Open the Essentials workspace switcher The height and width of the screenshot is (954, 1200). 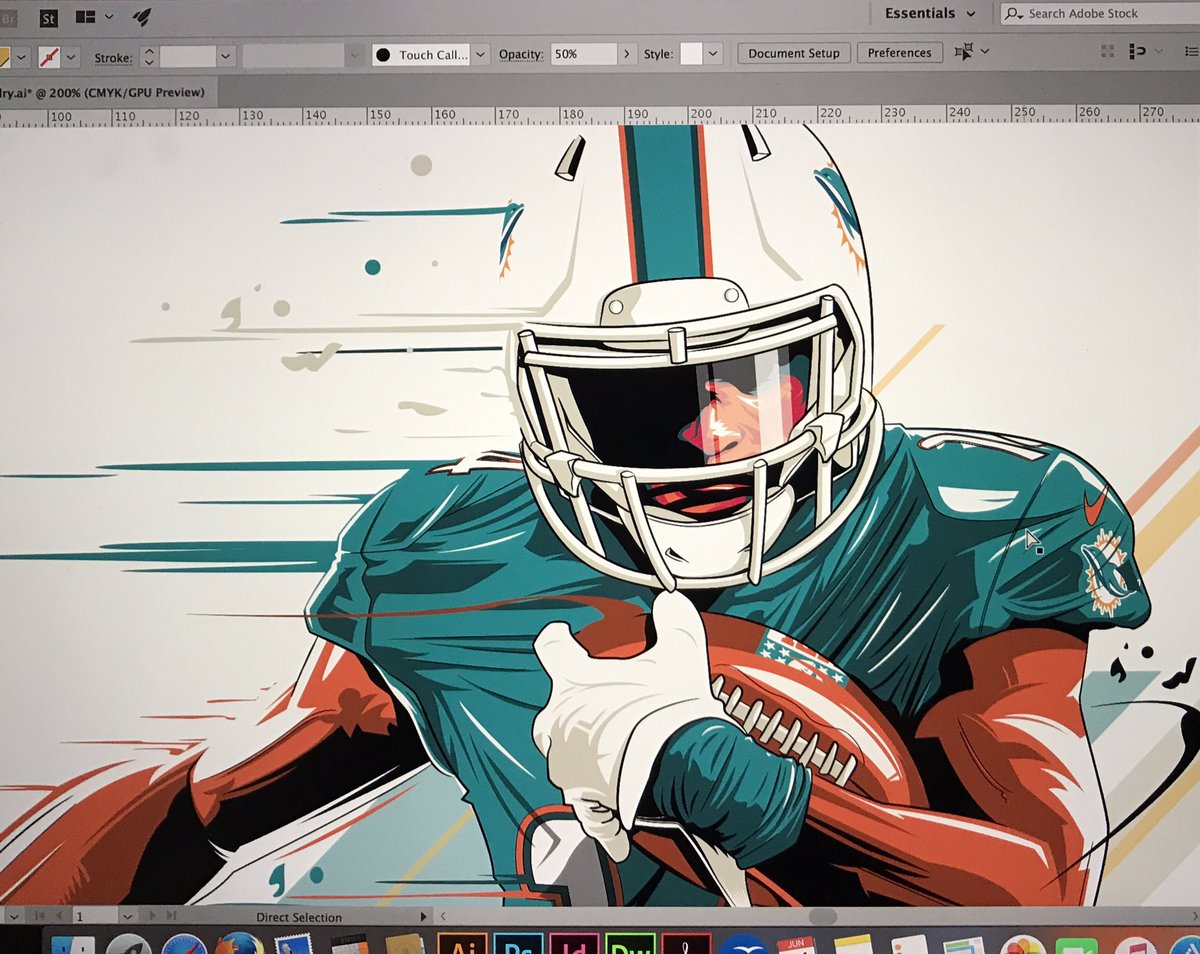[930, 13]
